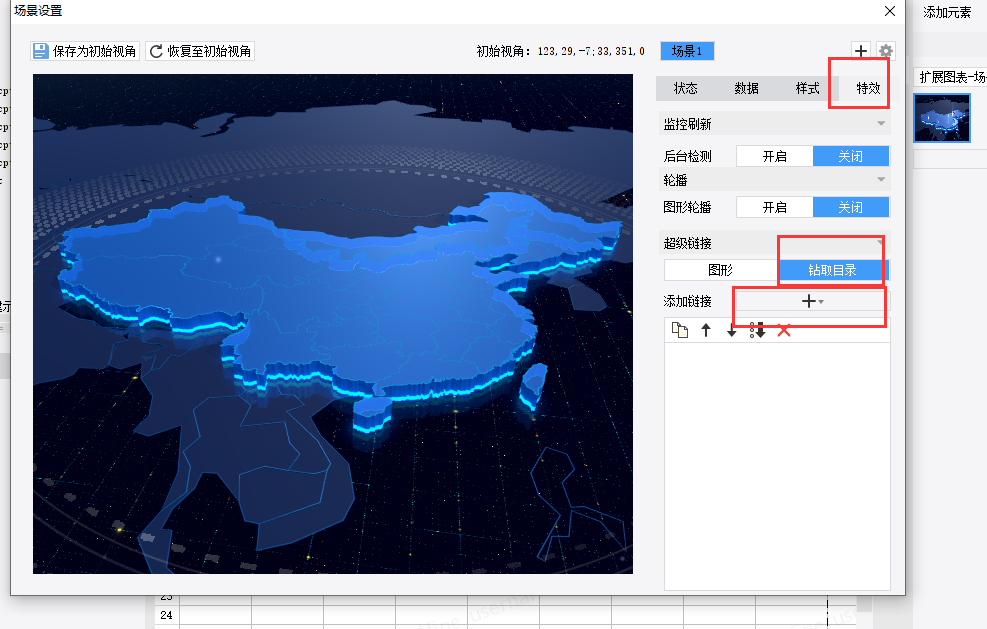Switch to the 数据 tab

tap(747, 88)
